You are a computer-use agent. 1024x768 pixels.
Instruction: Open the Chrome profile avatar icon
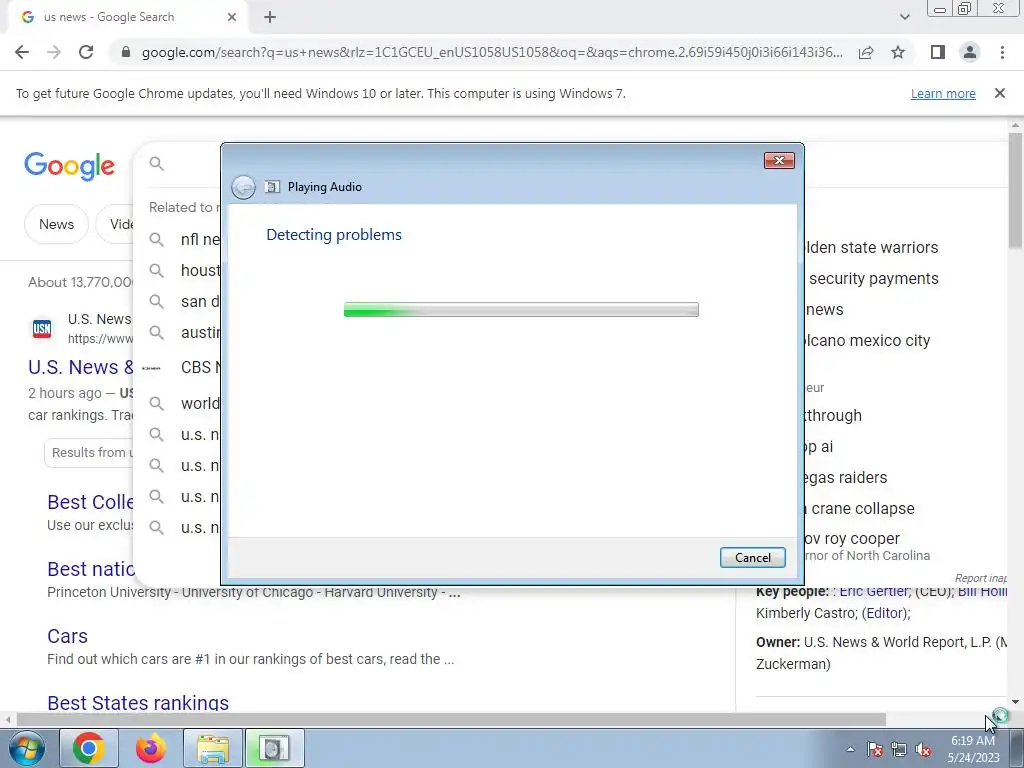(x=970, y=52)
